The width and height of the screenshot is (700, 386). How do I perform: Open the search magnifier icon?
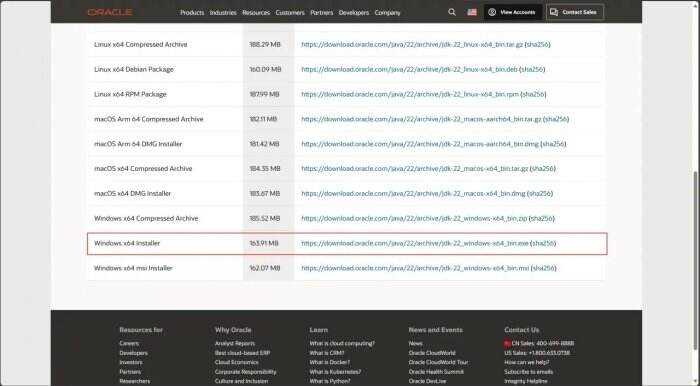click(x=452, y=12)
